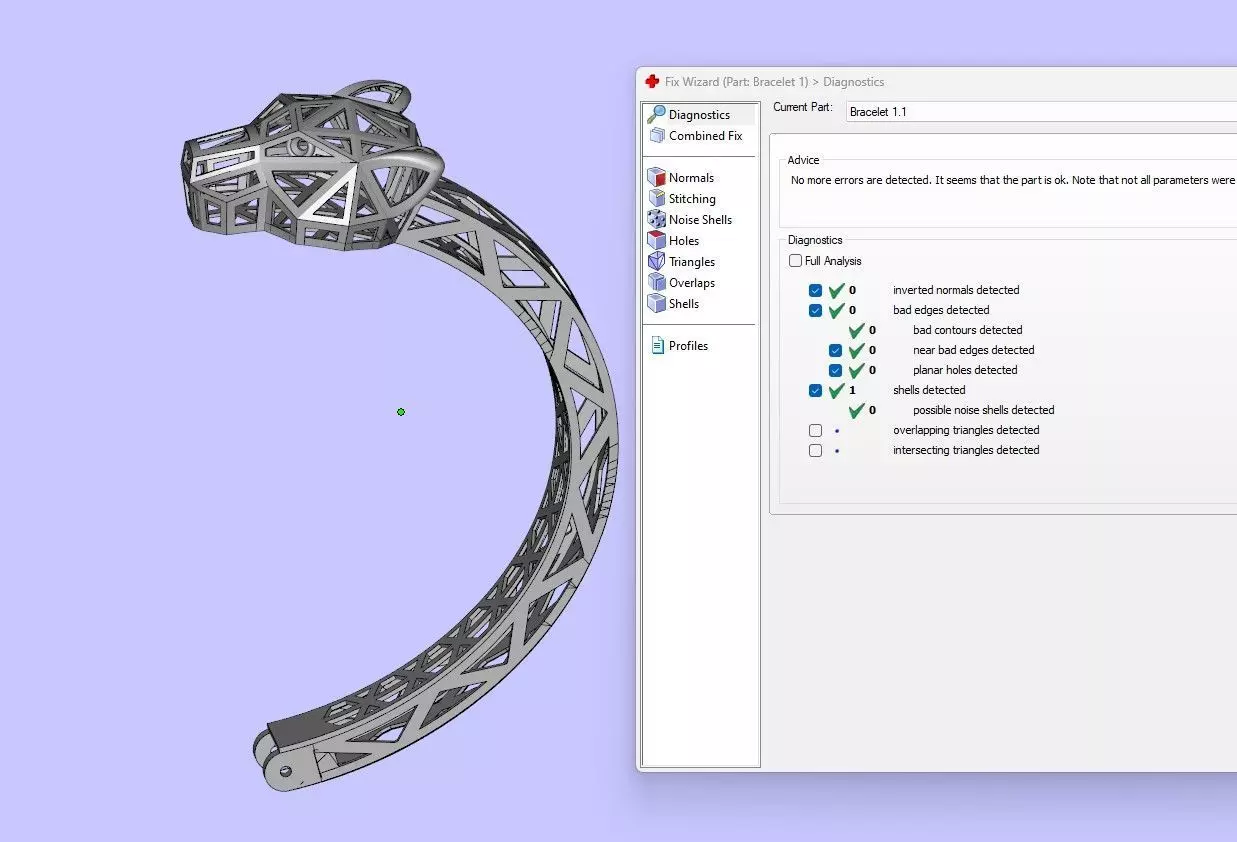The image size is (1237, 842).
Task: Uncheck the near bad edges detected checkbox
Action: pyautogui.click(x=835, y=351)
